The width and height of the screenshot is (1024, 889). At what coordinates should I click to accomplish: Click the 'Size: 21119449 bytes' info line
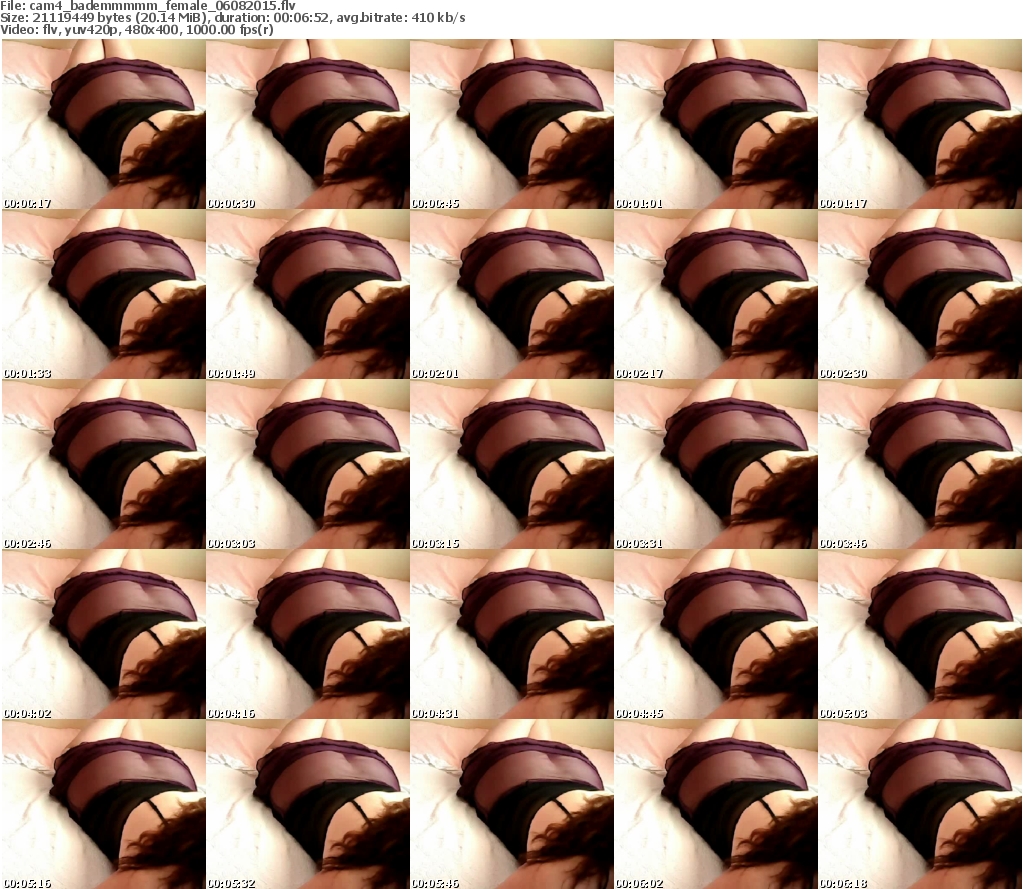click(232, 18)
